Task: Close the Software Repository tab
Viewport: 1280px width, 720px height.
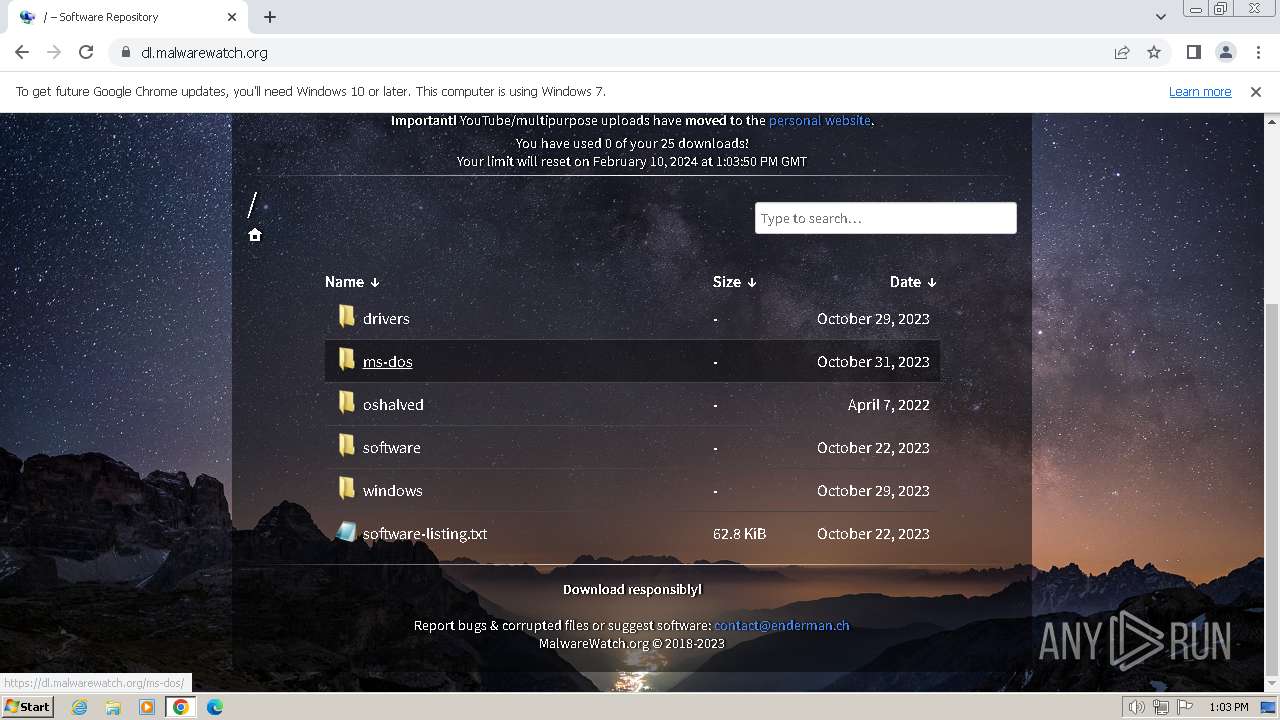Action: pos(232,17)
